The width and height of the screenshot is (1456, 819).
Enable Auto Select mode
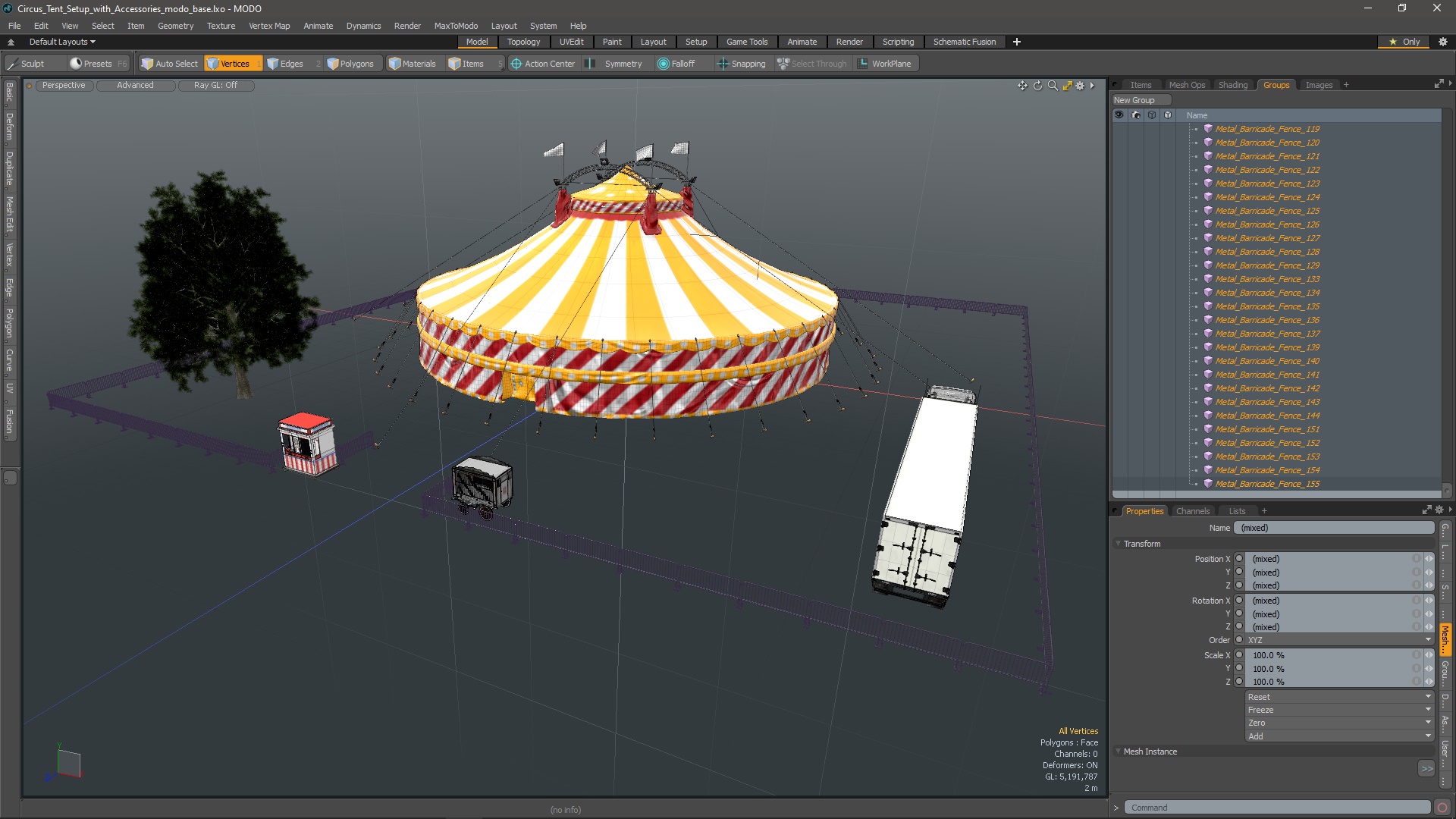[x=170, y=64]
